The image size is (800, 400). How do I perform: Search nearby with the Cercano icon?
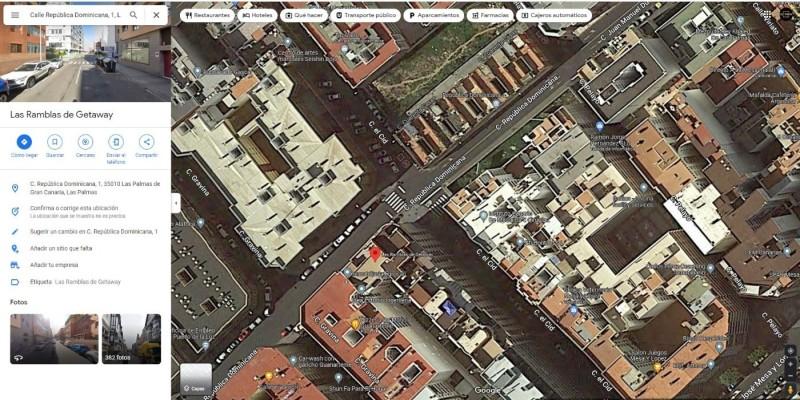(85, 142)
